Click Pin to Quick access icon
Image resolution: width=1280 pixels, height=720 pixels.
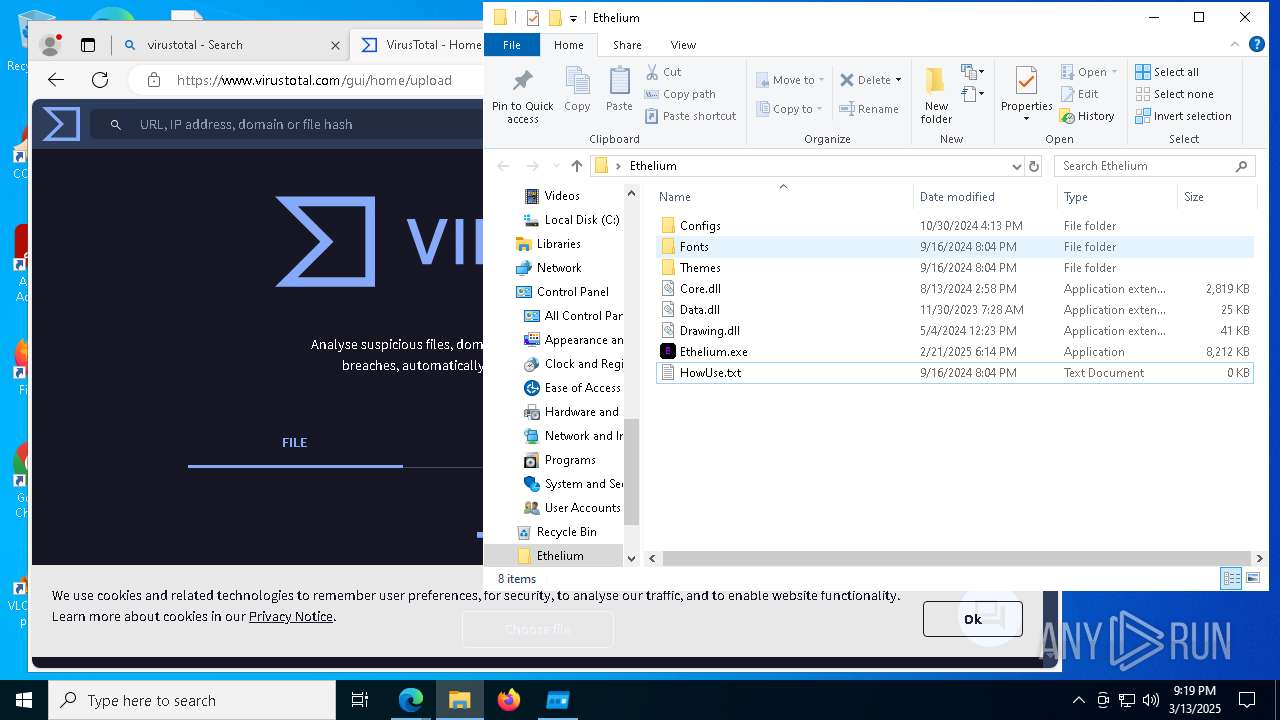coord(522,97)
